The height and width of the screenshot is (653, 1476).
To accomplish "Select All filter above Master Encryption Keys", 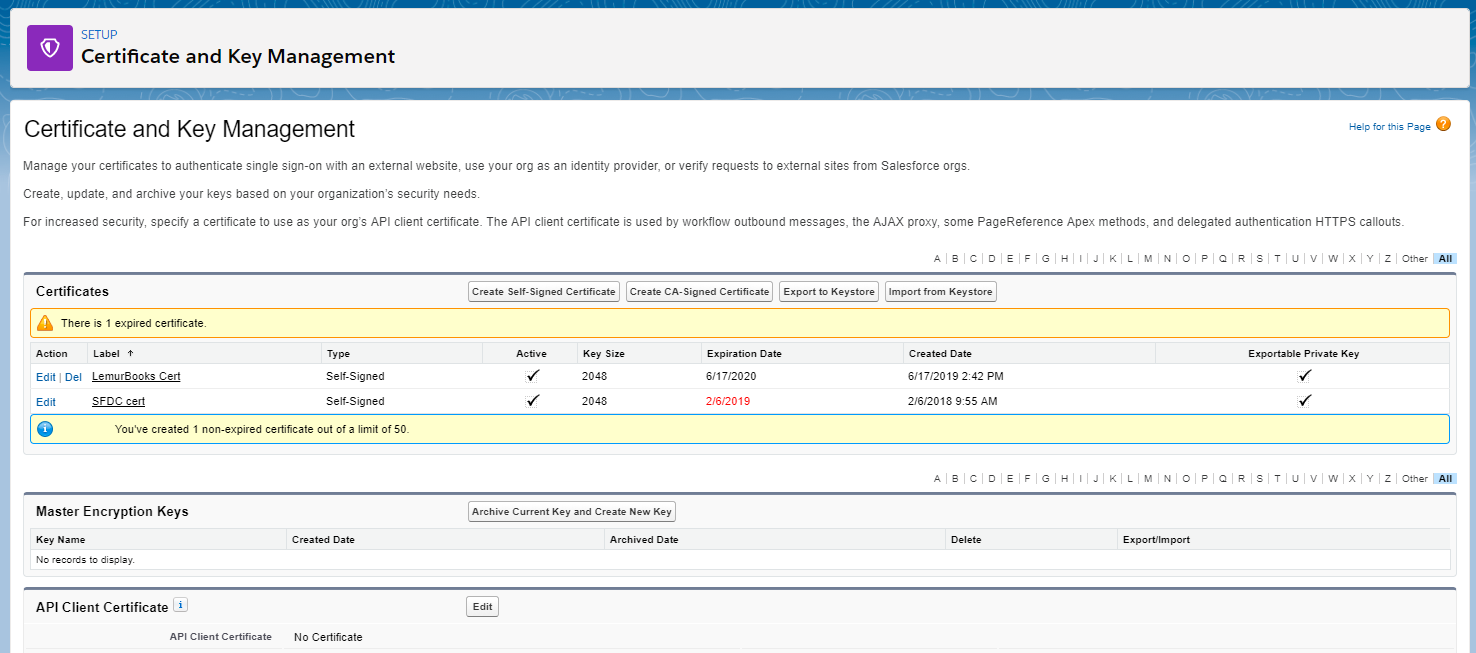I will pos(1445,479).
